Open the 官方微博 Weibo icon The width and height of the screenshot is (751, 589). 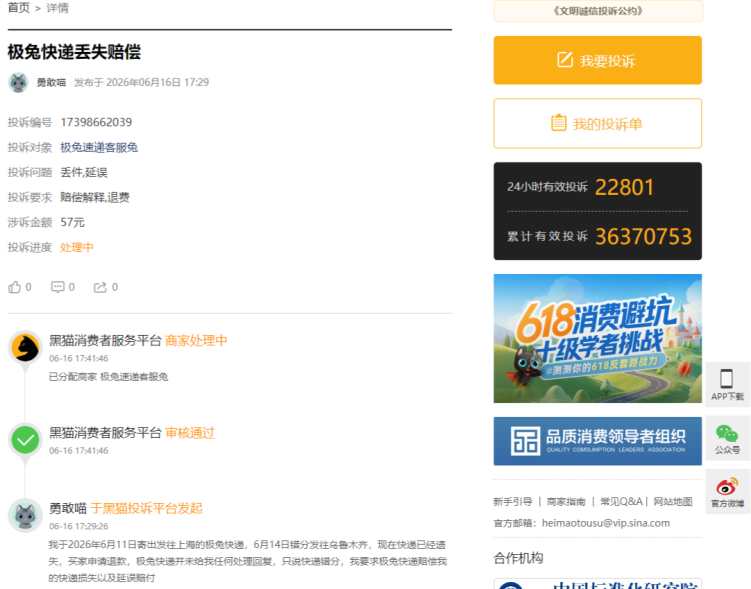(727, 487)
